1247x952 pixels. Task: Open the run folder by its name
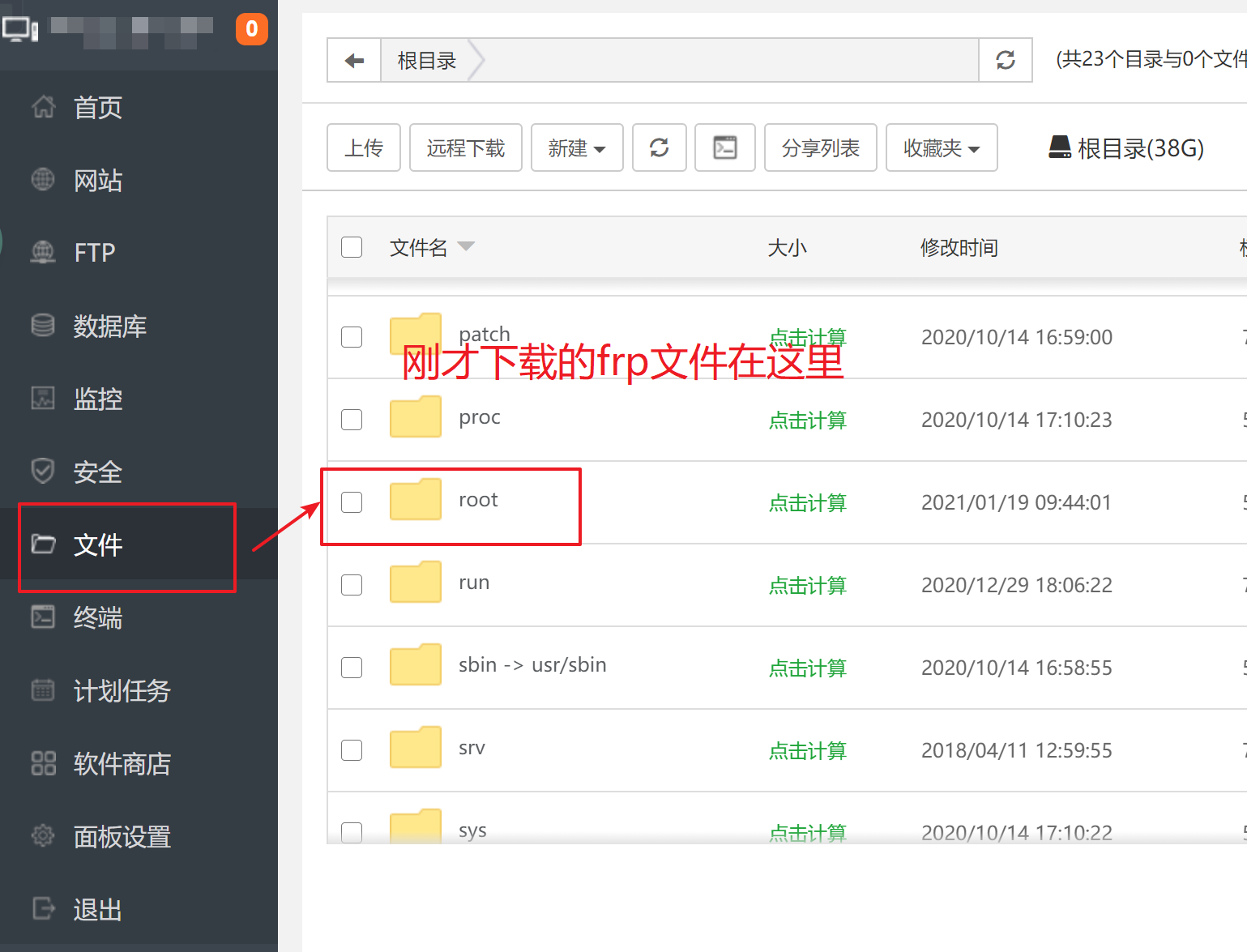point(474,583)
